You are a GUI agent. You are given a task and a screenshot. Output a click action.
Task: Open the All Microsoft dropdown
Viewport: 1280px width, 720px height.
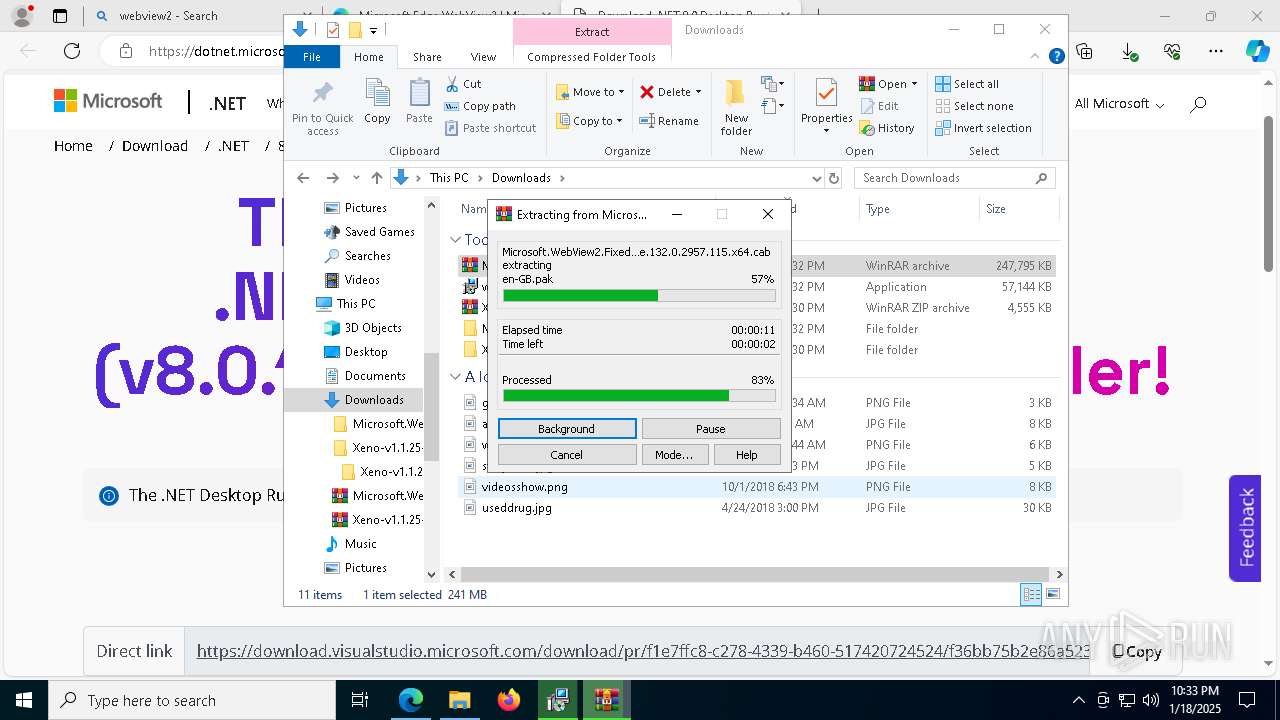click(x=1119, y=104)
